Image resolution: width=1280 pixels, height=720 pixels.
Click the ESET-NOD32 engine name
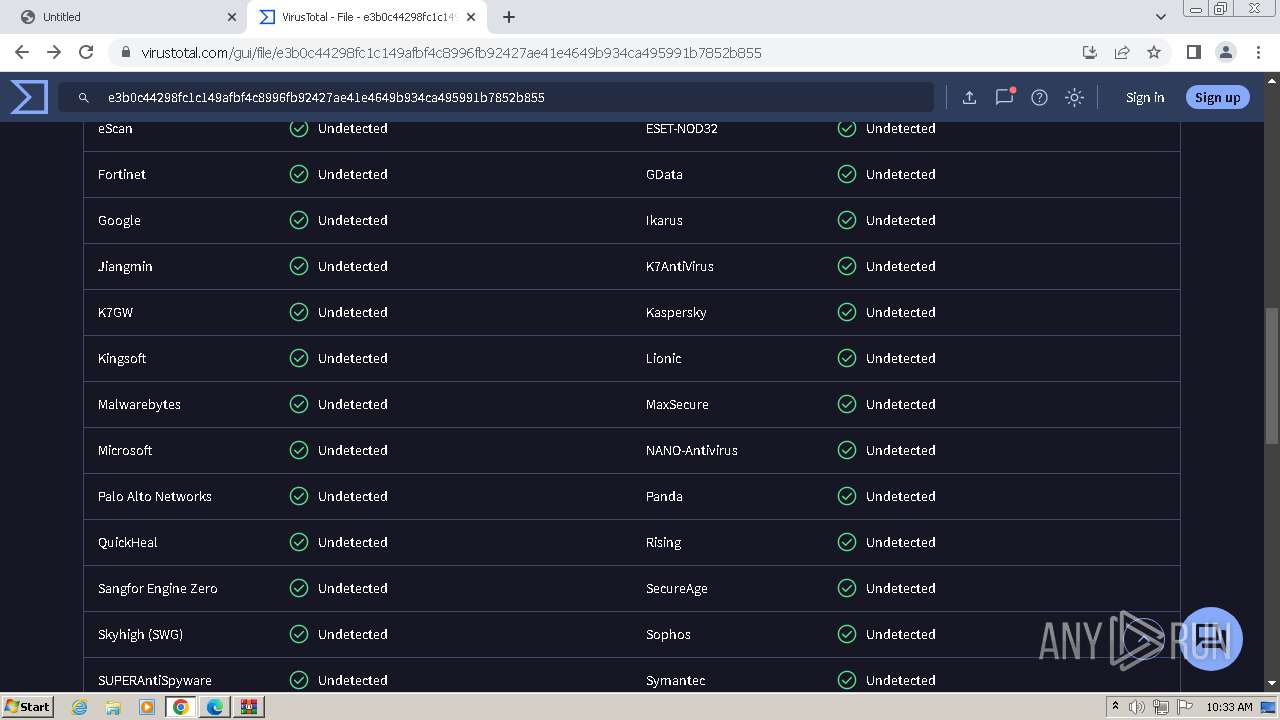(x=682, y=128)
